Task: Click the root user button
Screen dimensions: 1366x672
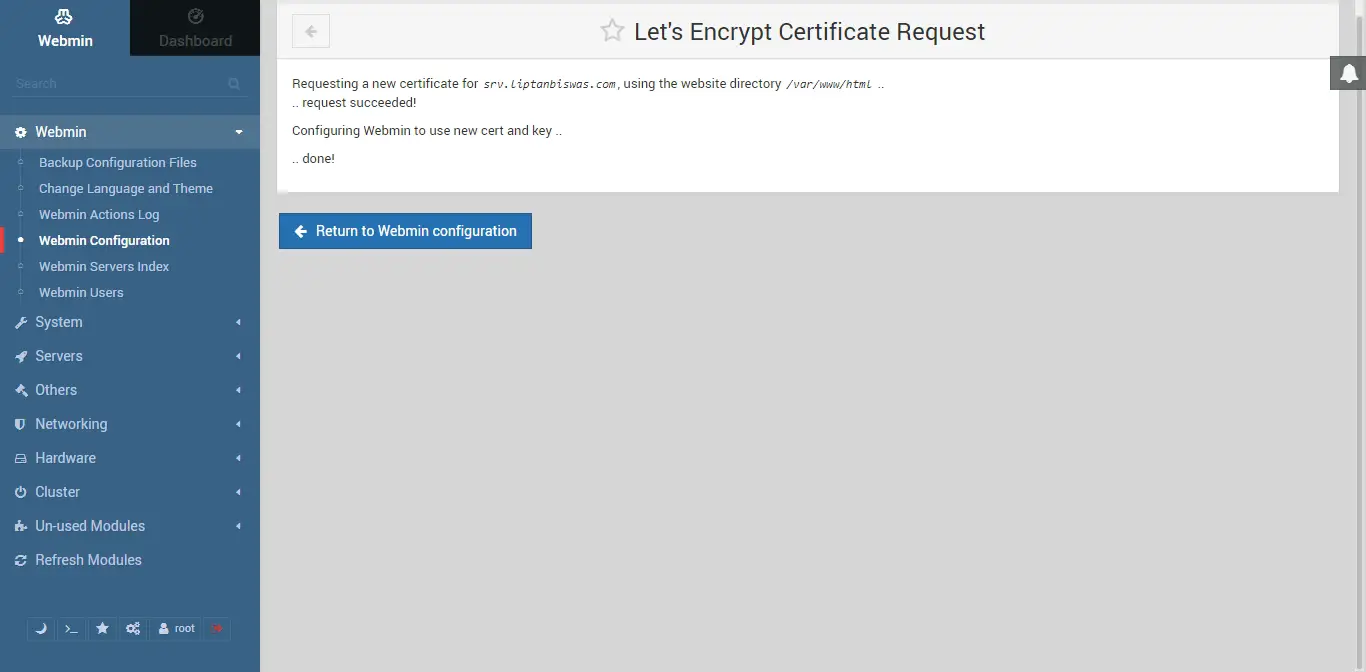Action: (x=176, y=629)
